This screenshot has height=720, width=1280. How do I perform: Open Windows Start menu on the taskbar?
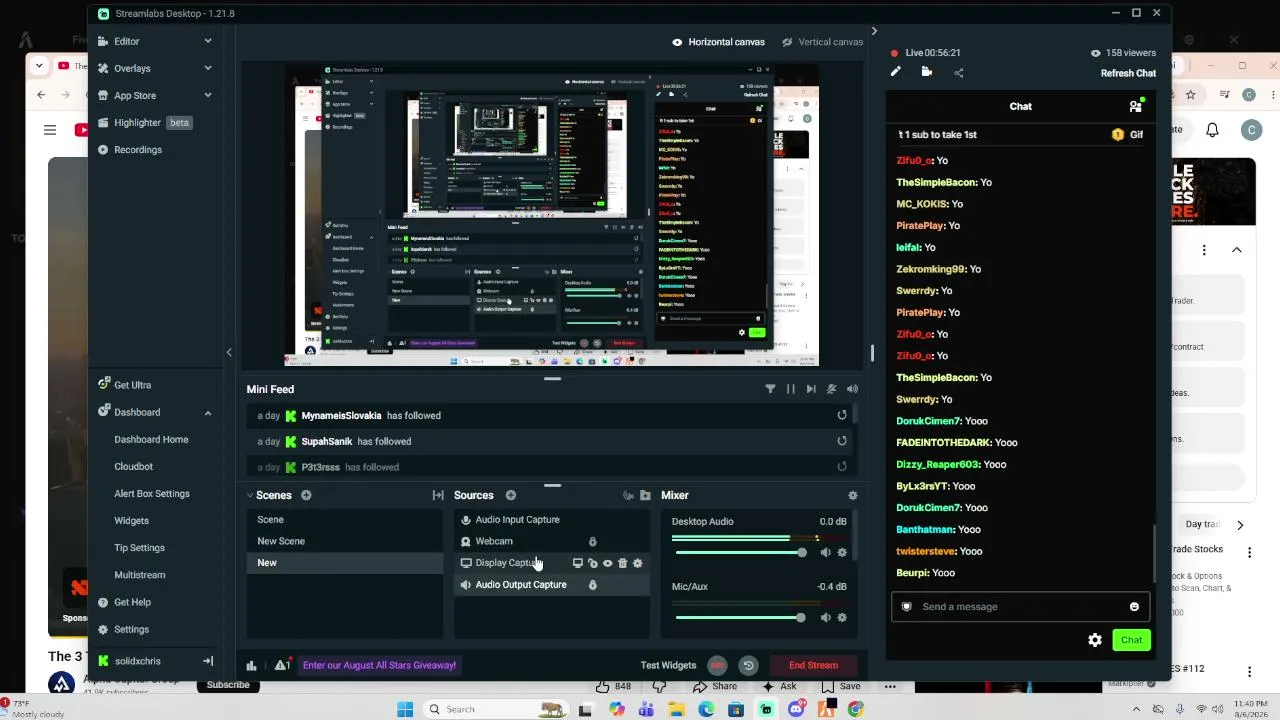tap(405, 709)
